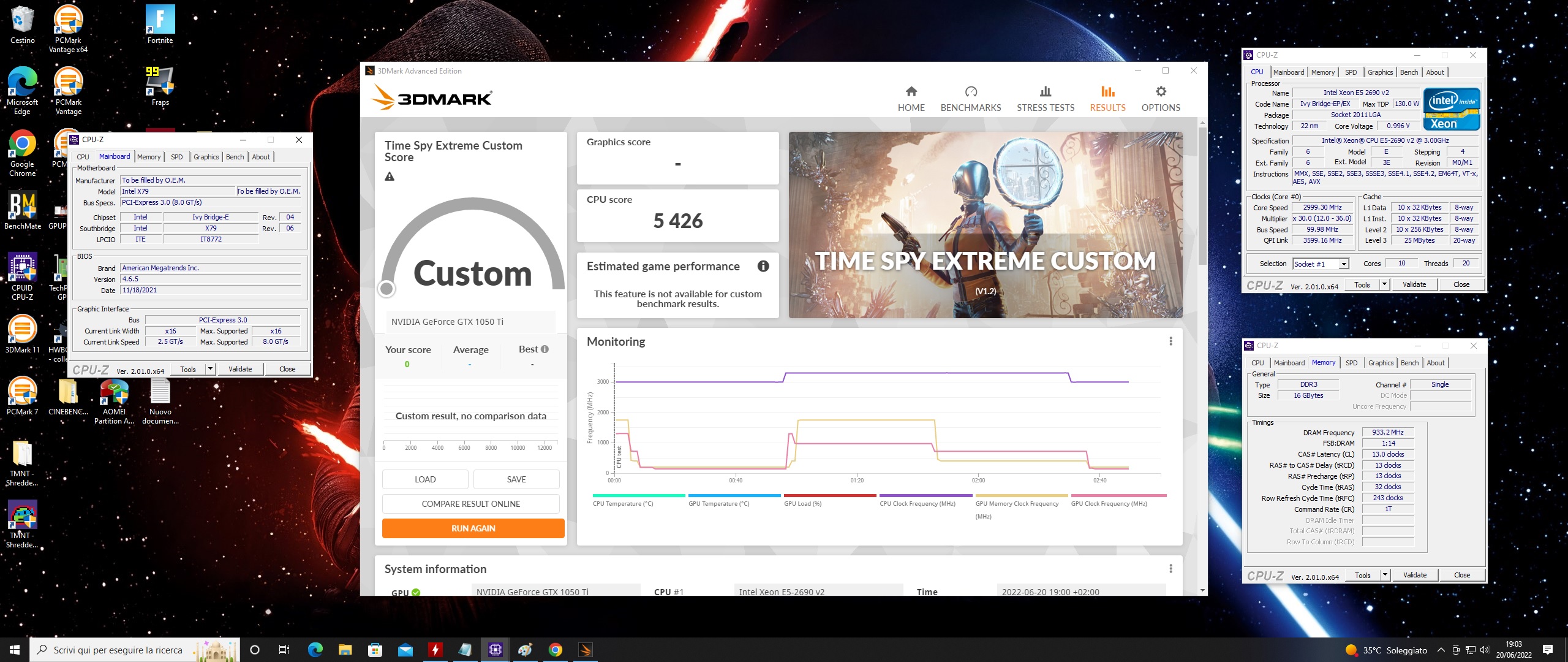The height and width of the screenshot is (662, 1568).
Task: Click the Time Spy Extreme Custom banner image
Action: [986, 225]
